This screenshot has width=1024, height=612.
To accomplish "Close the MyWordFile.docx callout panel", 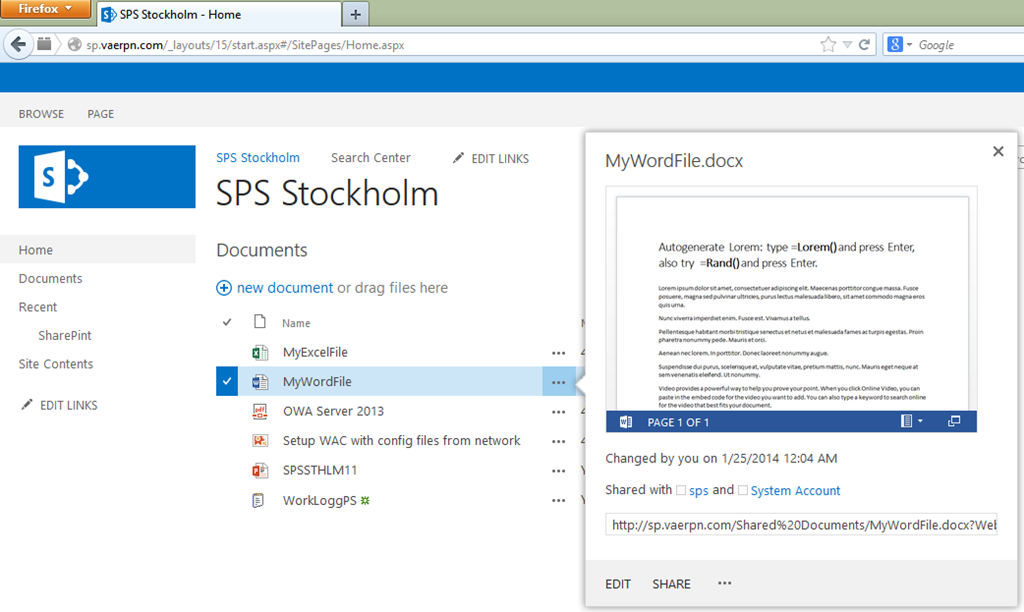I will 998,152.
